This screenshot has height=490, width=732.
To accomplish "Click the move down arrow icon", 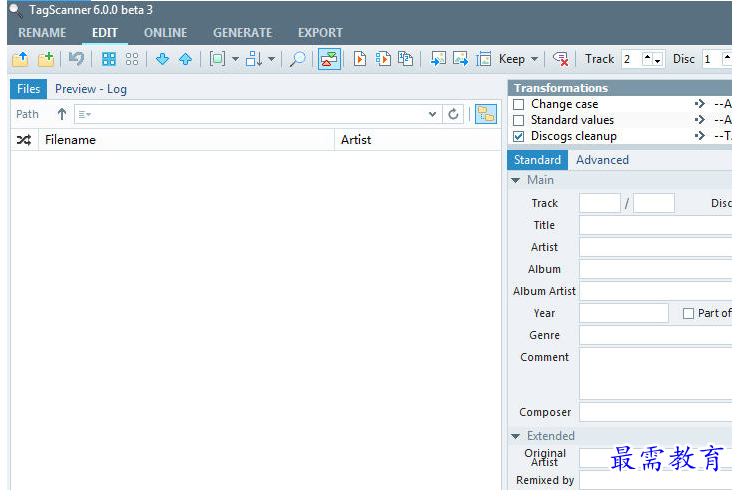I will click(x=162, y=59).
